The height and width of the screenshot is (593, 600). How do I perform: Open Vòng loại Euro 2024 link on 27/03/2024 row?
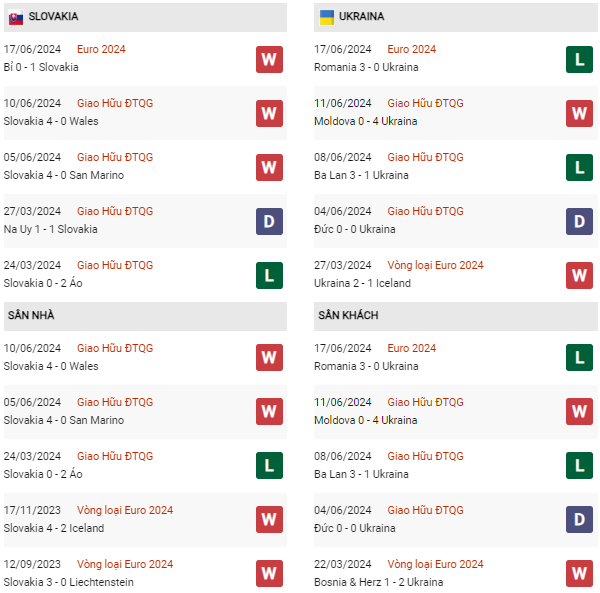point(435,265)
